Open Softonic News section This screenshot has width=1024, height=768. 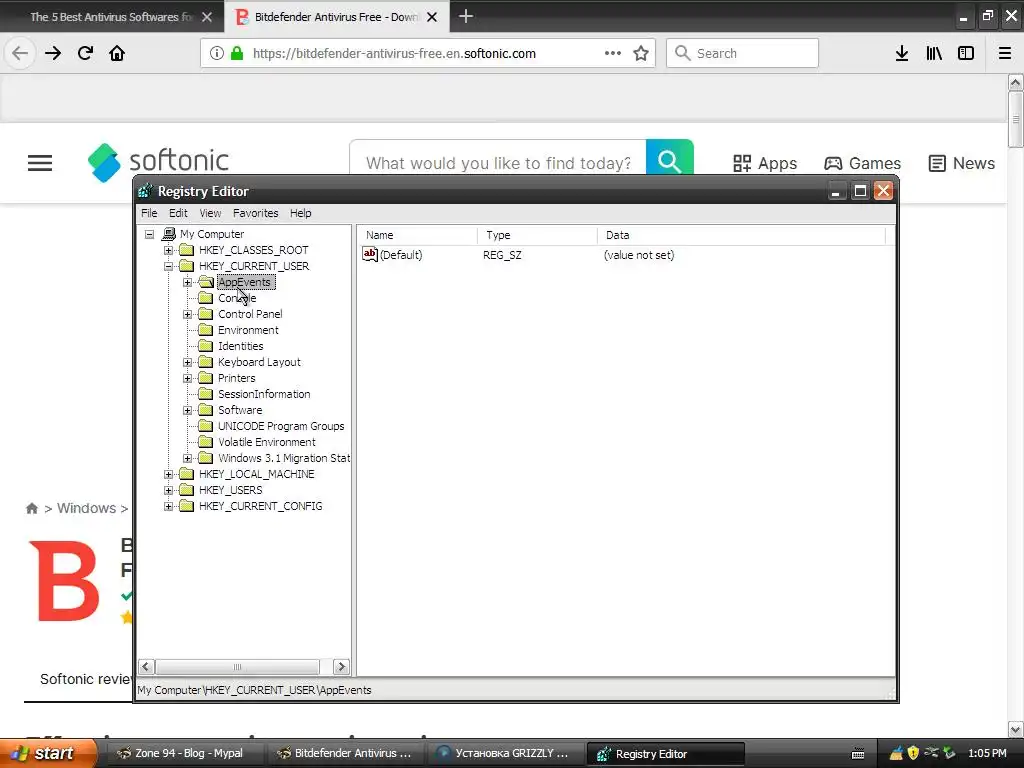(x=961, y=163)
